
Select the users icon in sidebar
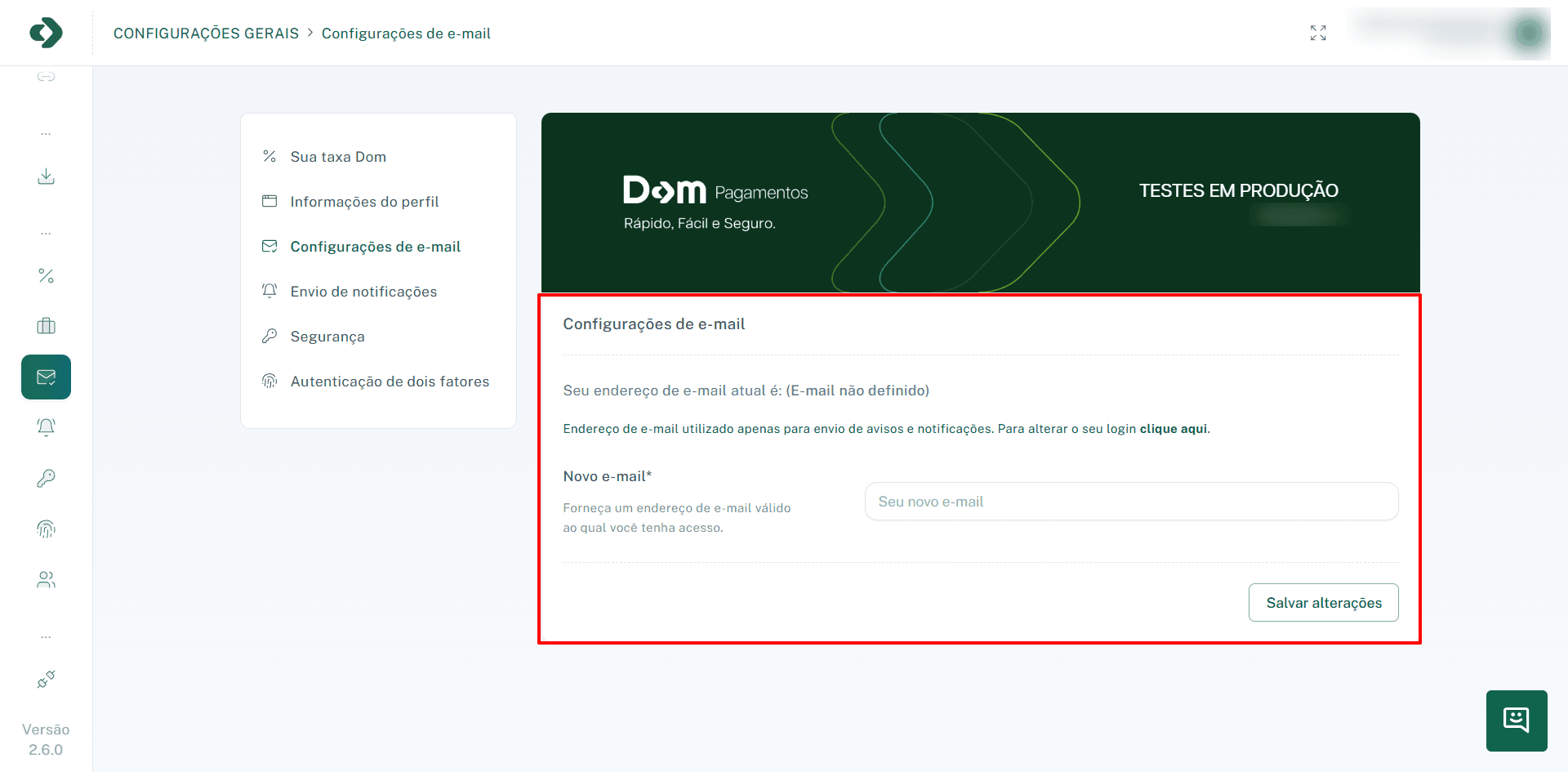click(46, 579)
